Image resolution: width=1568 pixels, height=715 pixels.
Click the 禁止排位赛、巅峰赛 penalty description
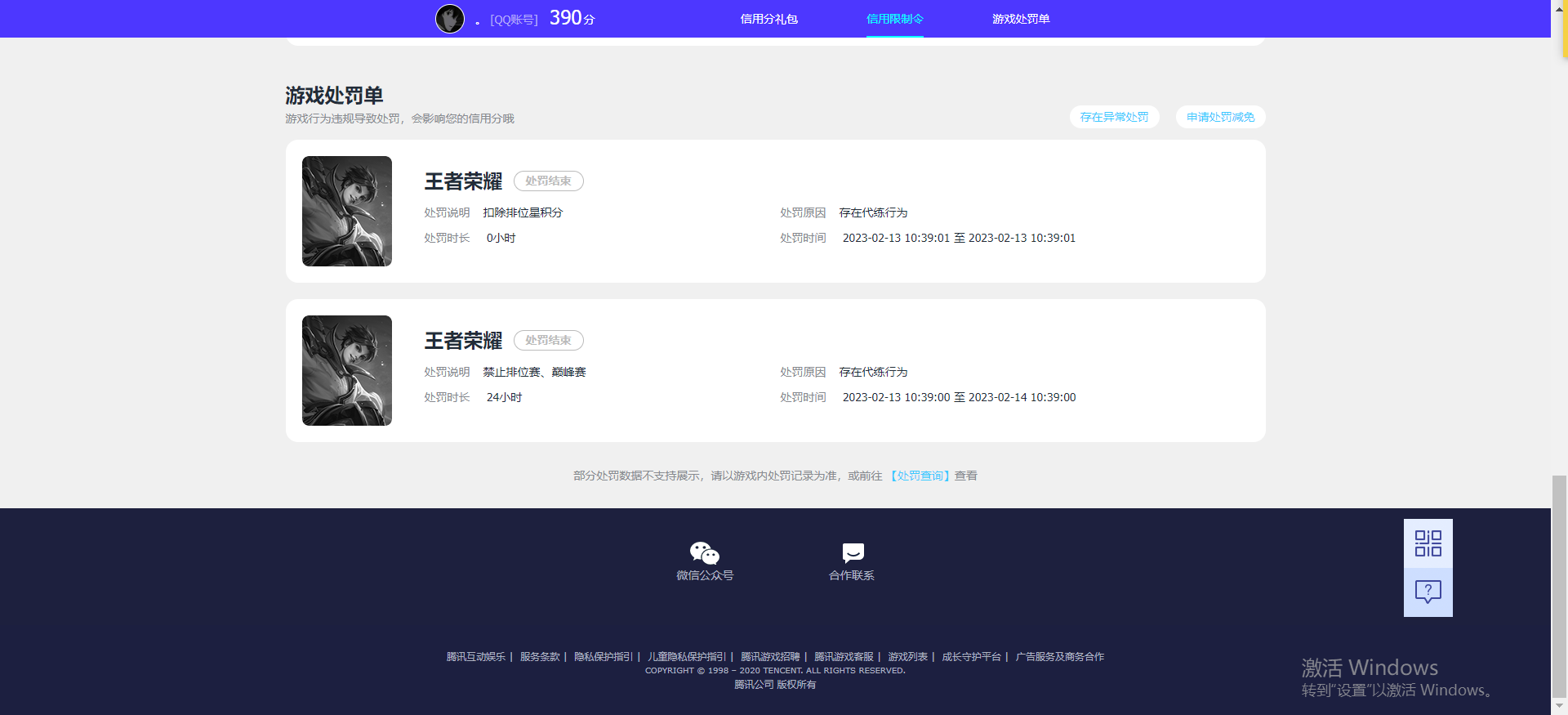(x=534, y=372)
